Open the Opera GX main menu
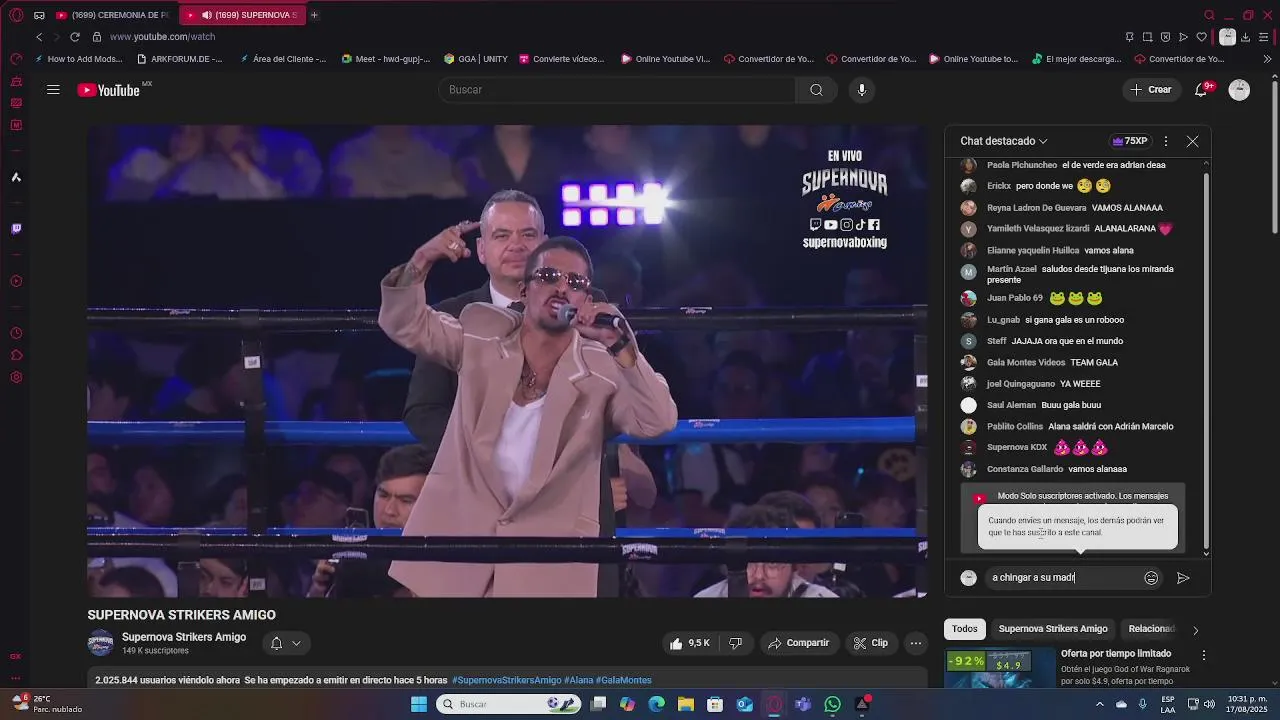This screenshot has width=1280, height=720. pyautogui.click(x=16, y=15)
